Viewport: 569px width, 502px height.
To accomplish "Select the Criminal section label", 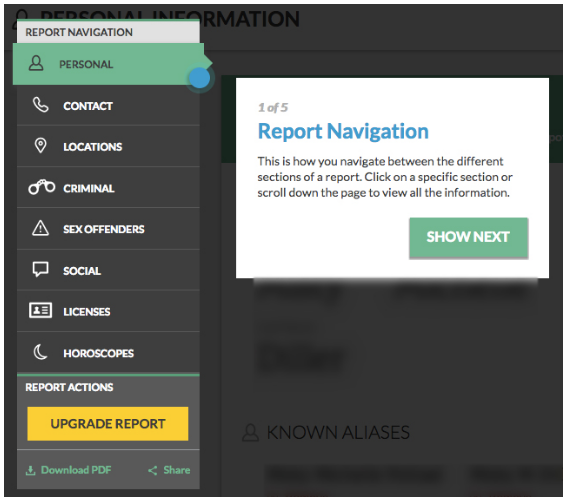I will click(x=89, y=188).
